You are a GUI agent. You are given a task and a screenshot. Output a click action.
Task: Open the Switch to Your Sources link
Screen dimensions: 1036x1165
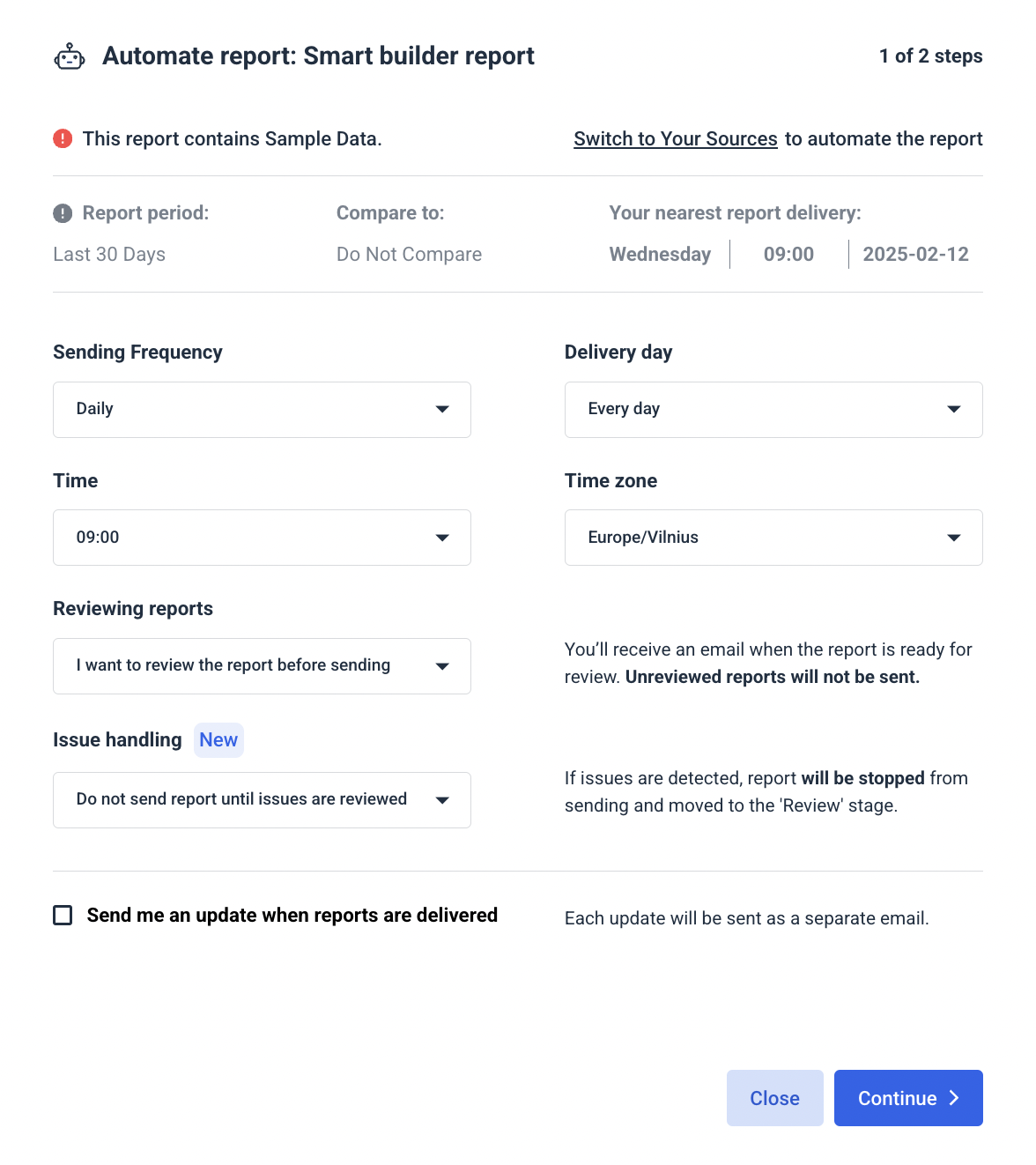(x=675, y=138)
